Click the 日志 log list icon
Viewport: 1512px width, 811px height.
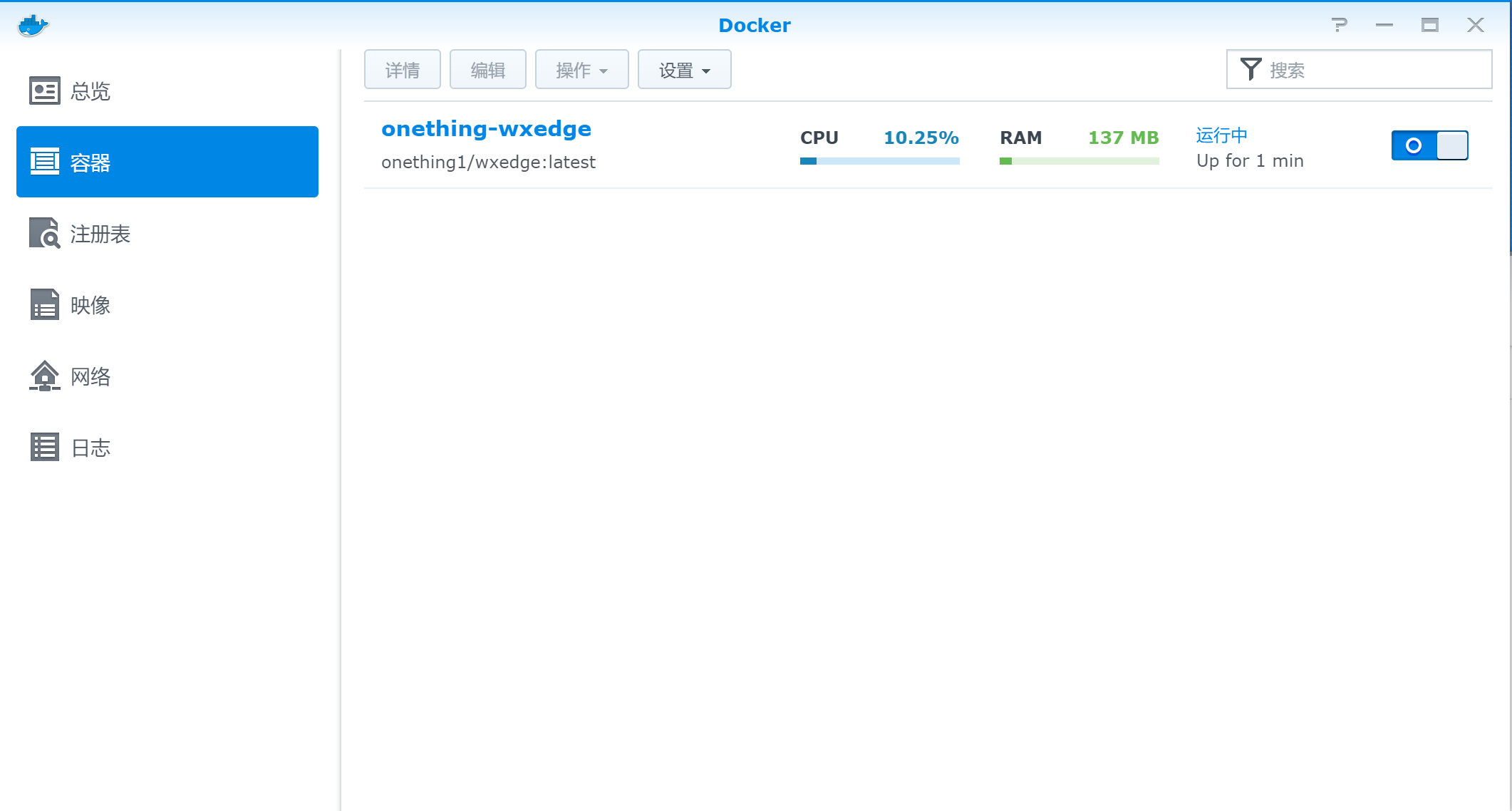pos(44,447)
